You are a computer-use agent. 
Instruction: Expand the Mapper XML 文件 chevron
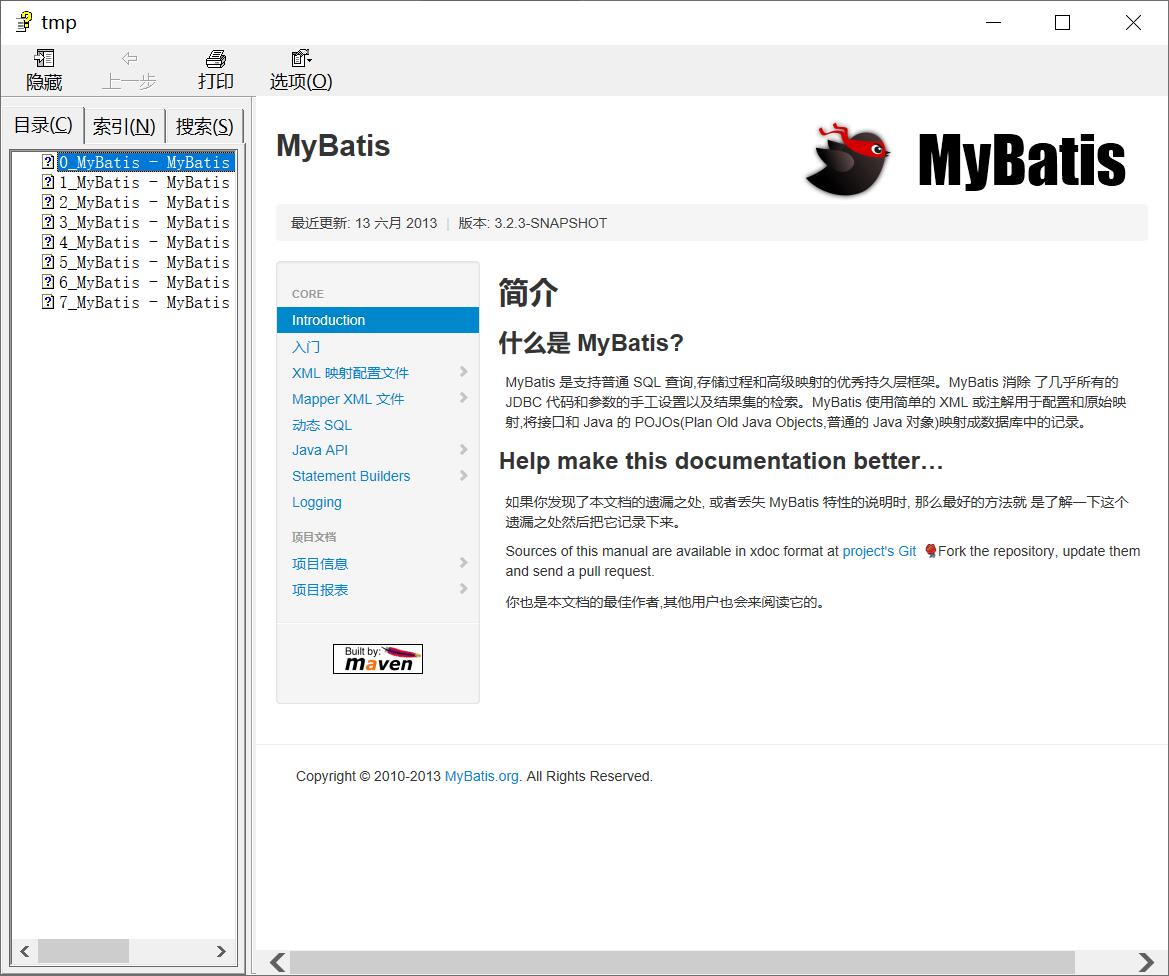click(x=464, y=397)
